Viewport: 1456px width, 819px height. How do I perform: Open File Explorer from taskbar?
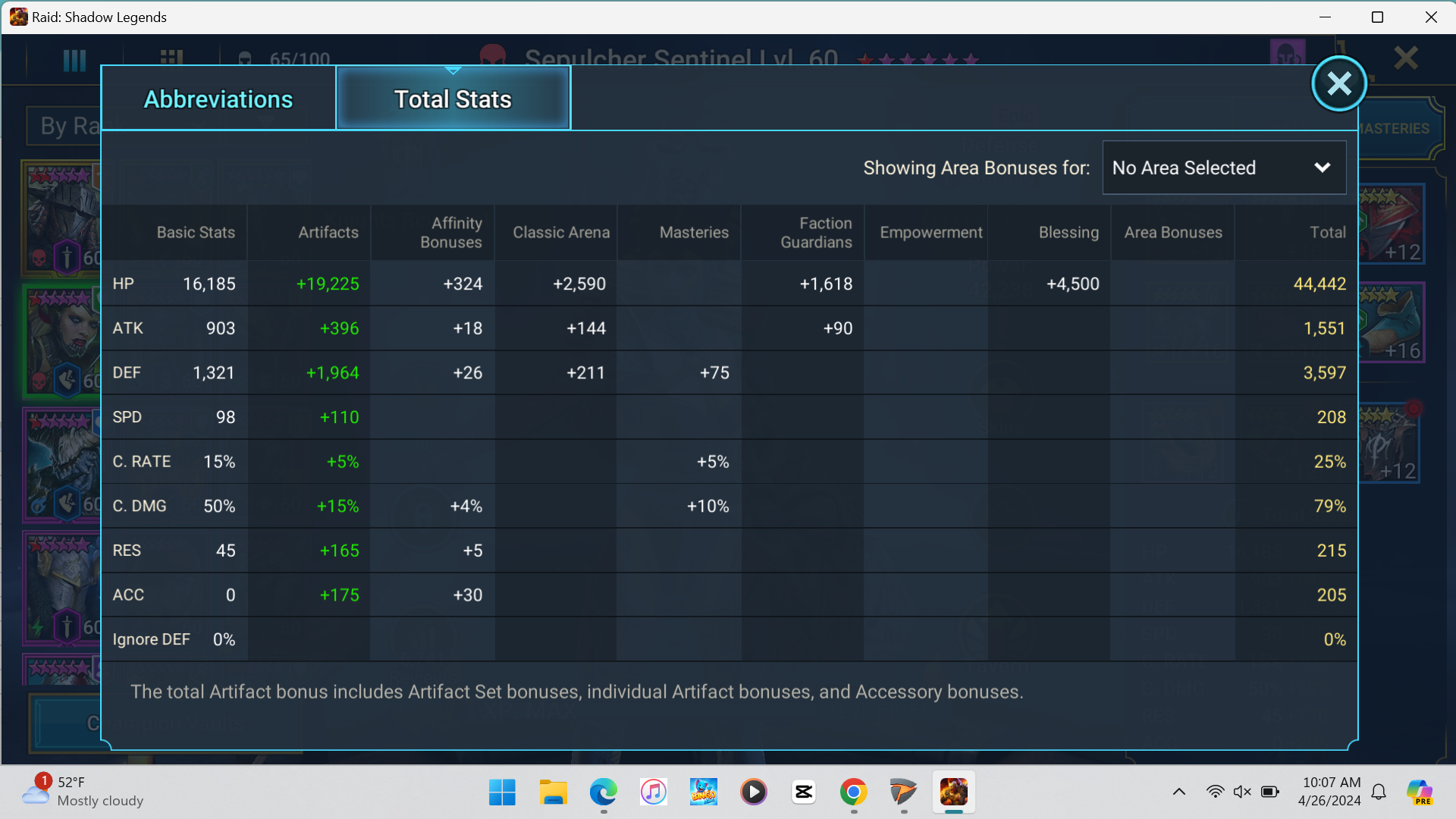coord(553,792)
